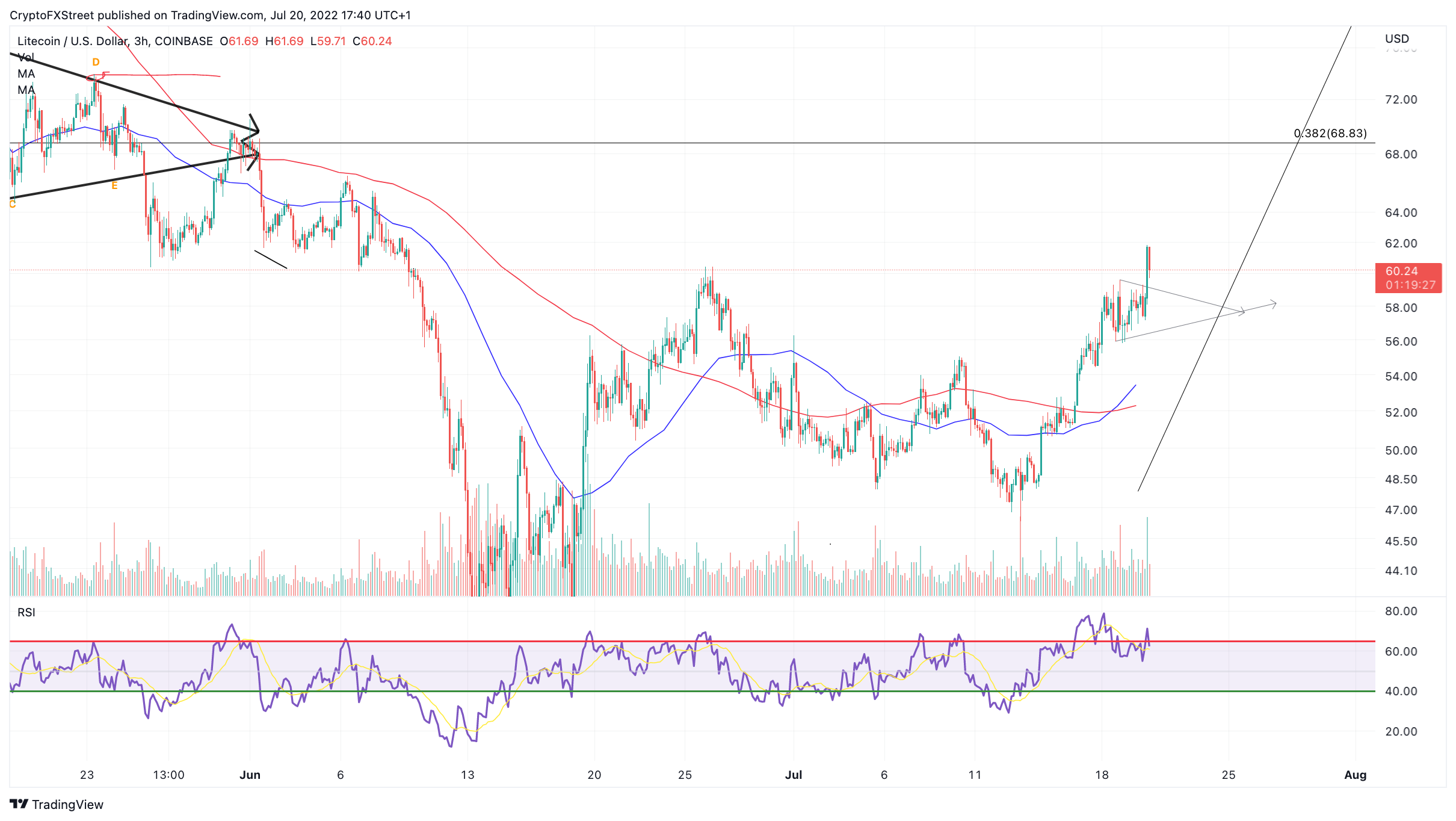Click the orange E wave label
This screenshot has height=821, width=1456.
pos(114,186)
